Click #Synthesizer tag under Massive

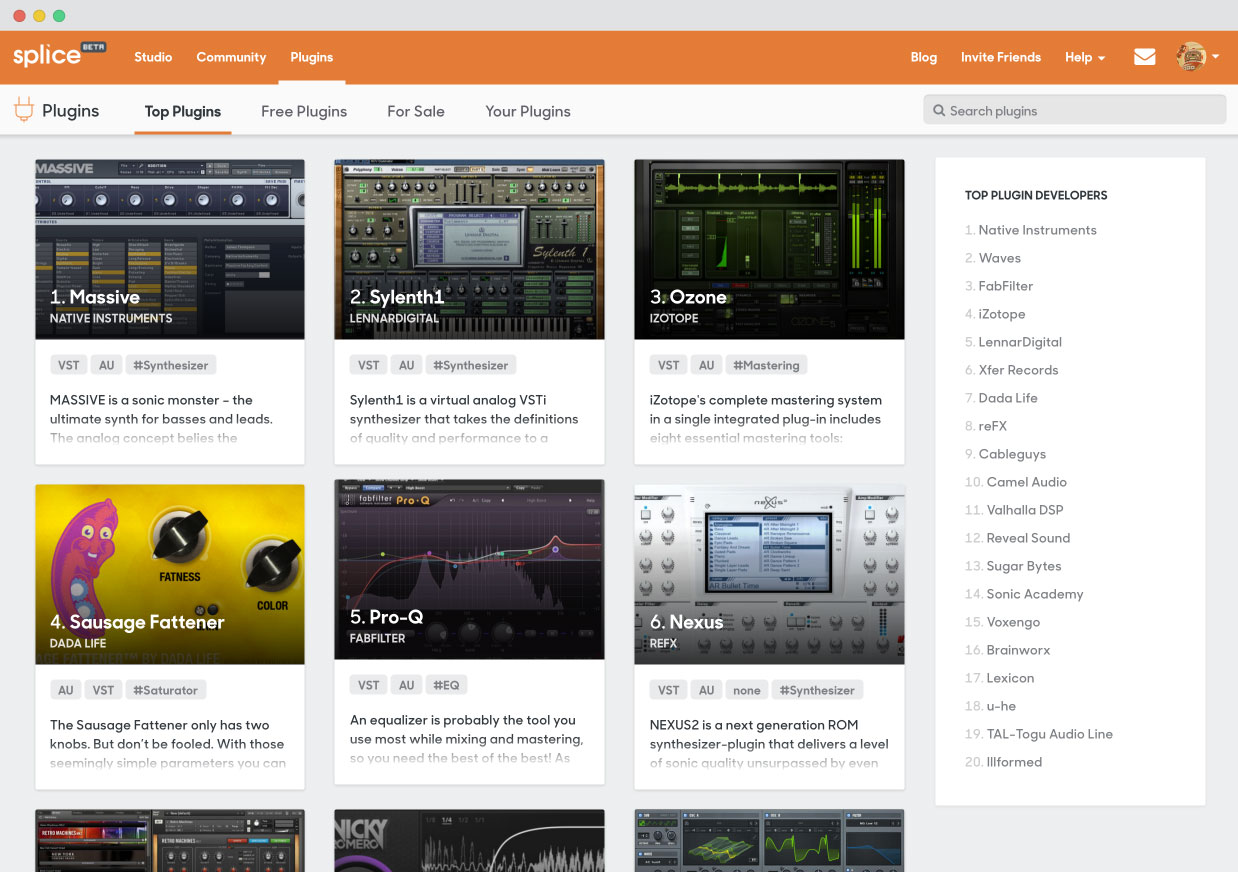click(x=171, y=365)
